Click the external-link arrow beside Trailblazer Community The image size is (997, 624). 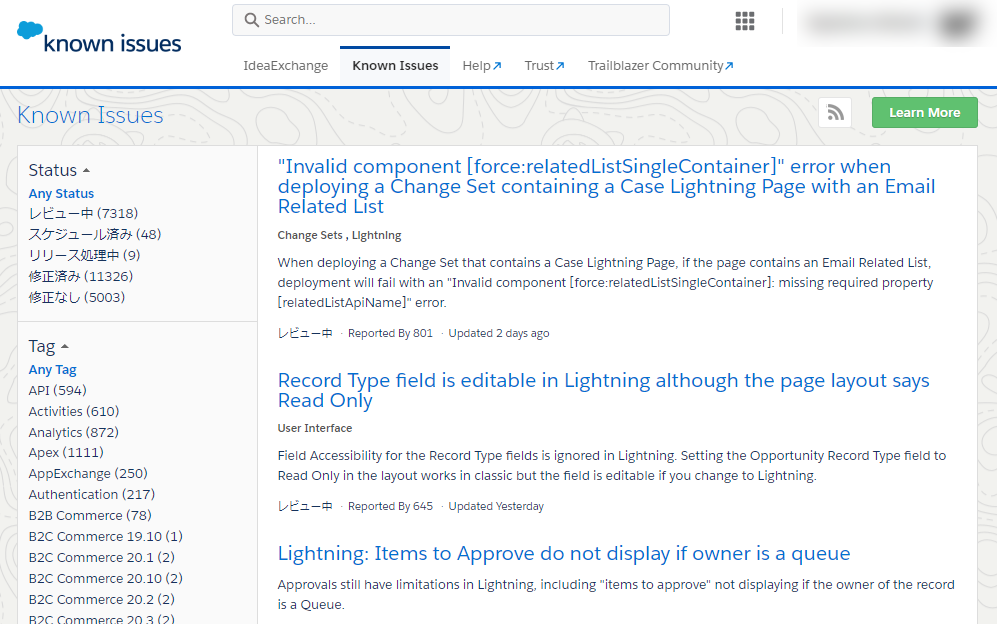pyautogui.click(x=728, y=64)
